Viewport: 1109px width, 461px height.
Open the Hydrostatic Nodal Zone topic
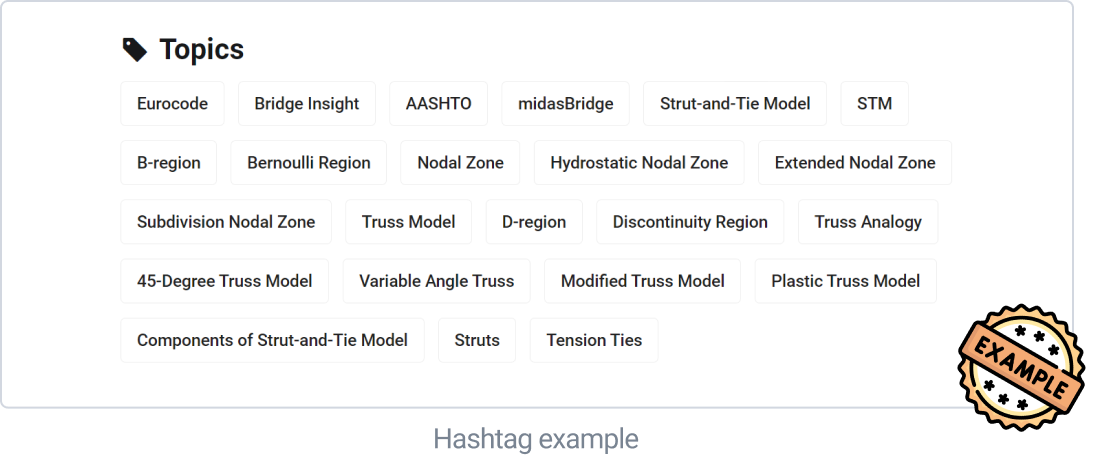coord(639,163)
